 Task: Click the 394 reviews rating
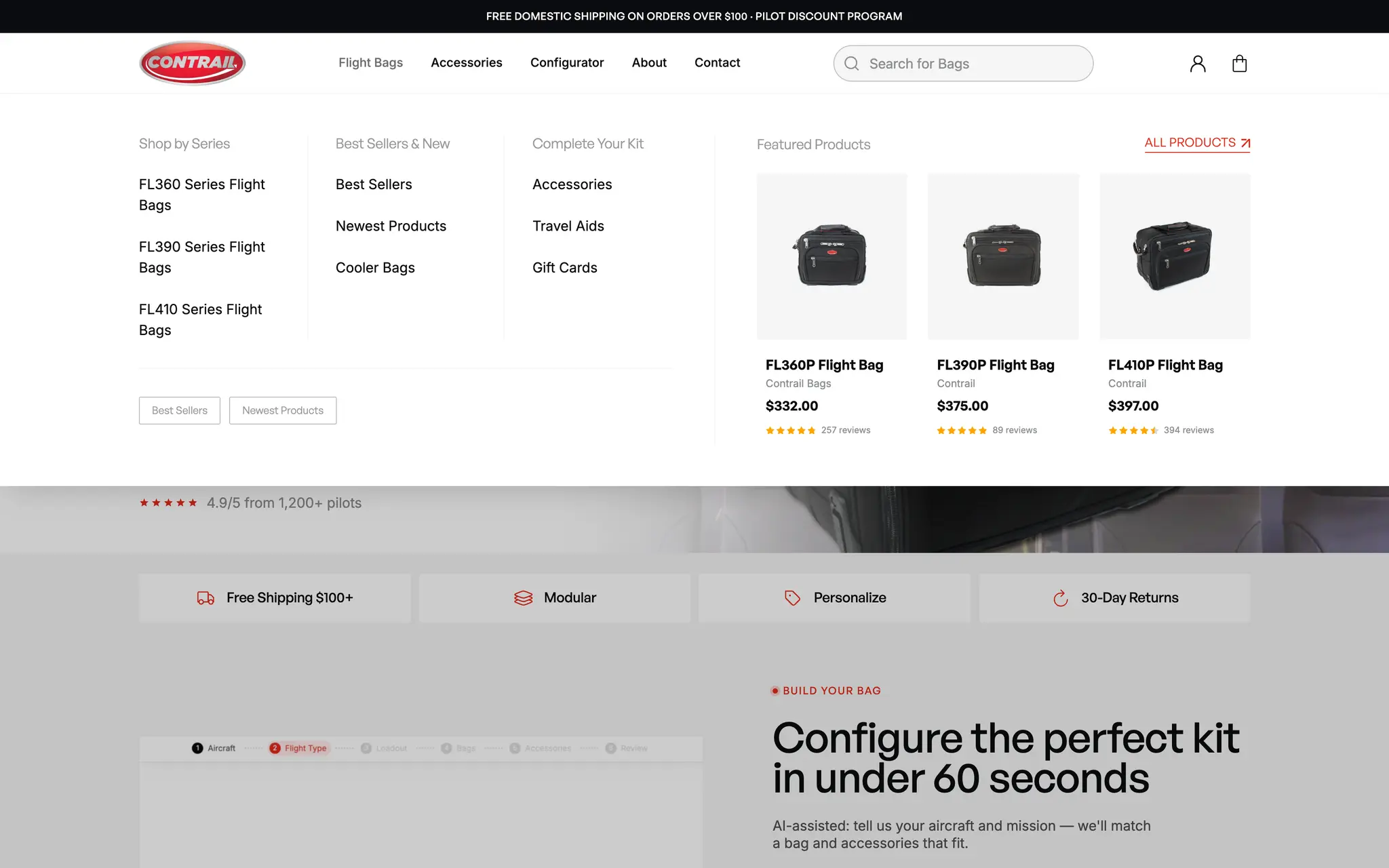[1161, 430]
